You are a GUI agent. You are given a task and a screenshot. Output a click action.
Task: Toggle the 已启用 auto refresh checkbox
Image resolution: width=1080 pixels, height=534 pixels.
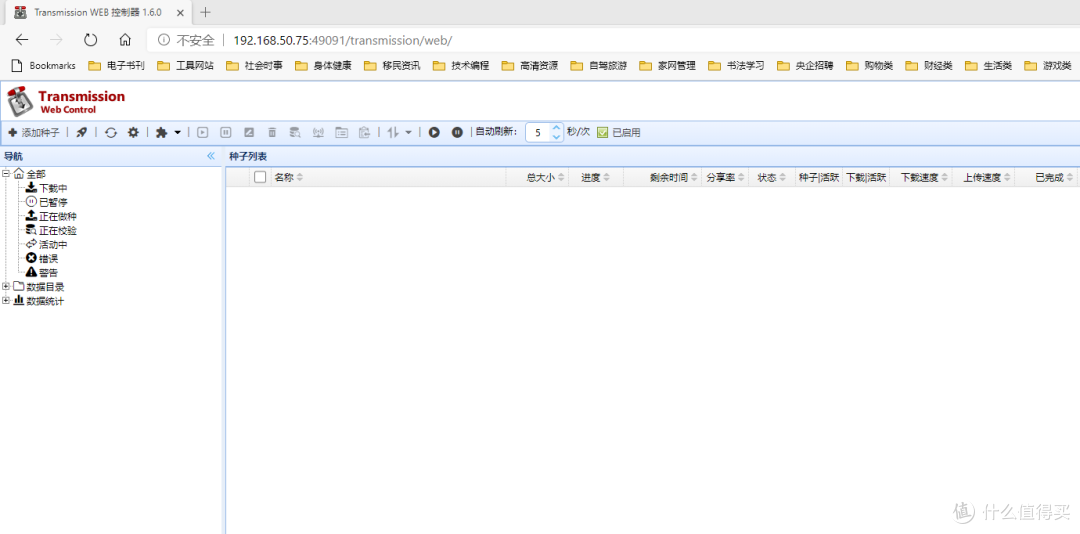602,132
